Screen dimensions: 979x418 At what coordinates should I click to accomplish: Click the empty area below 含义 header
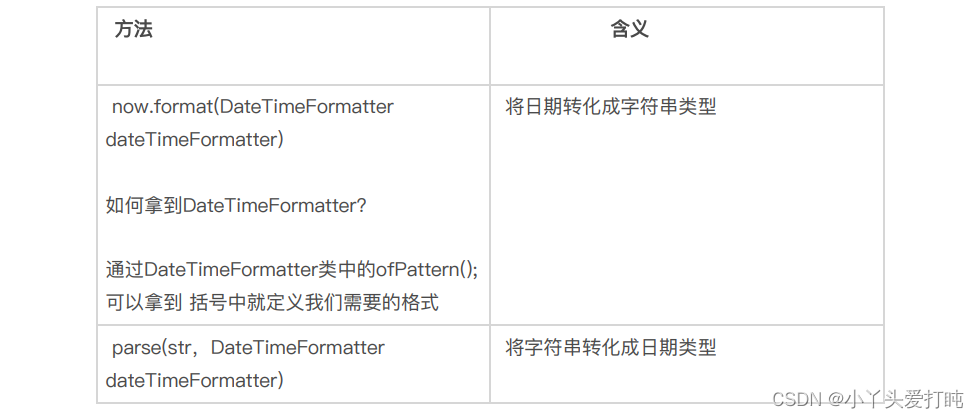tap(687, 61)
